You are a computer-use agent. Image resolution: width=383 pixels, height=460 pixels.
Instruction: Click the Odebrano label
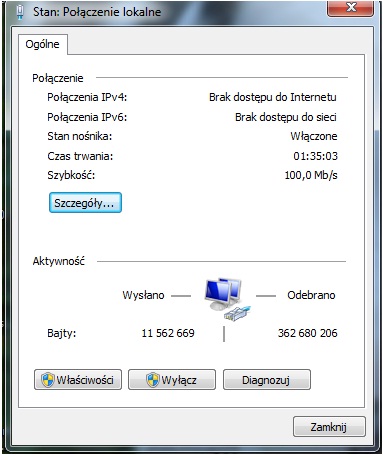[x=311, y=295]
